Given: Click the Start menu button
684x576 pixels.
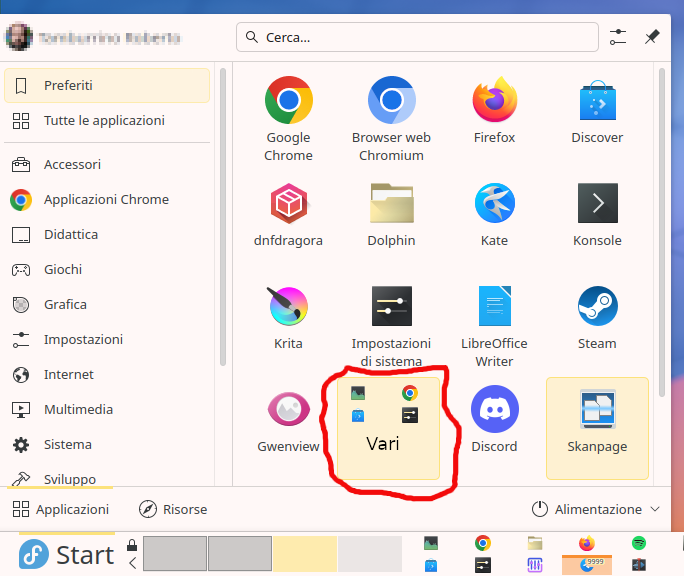Looking at the screenshot, I should click(66, 555).
